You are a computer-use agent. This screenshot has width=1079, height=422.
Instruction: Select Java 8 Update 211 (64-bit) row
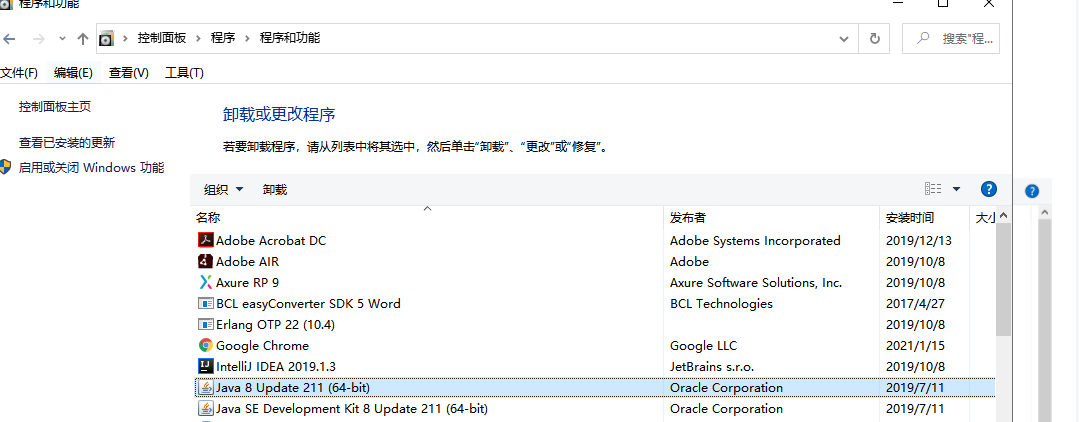tap(595, 388)
